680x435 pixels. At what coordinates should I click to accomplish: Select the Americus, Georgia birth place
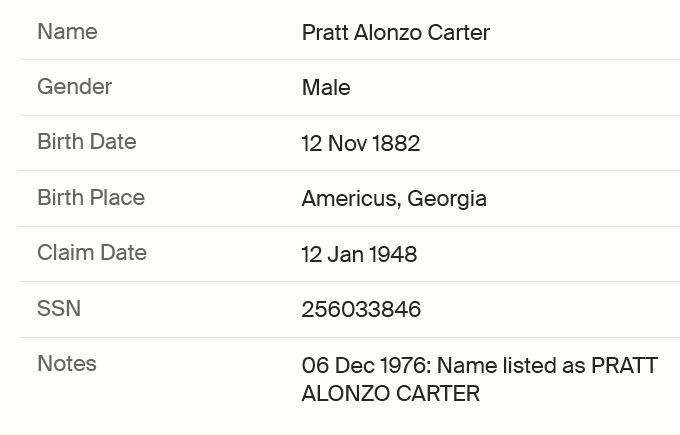tap(394, 199)
